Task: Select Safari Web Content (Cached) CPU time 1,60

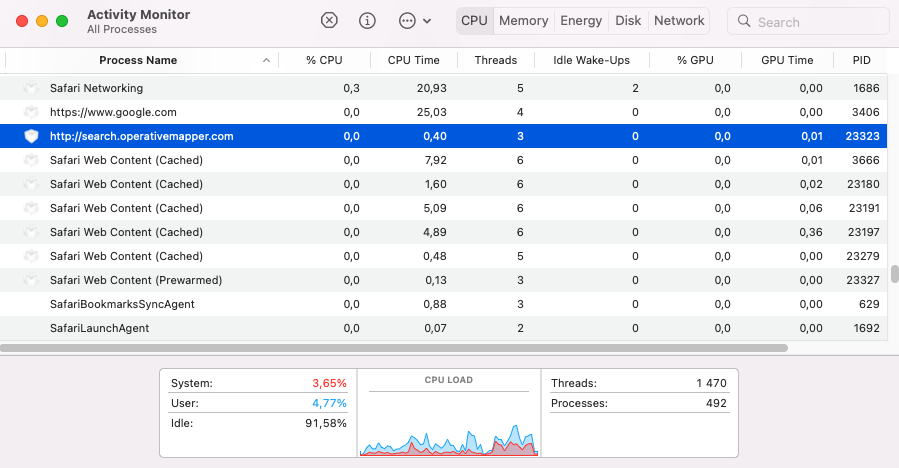Action: pos(444,184)
